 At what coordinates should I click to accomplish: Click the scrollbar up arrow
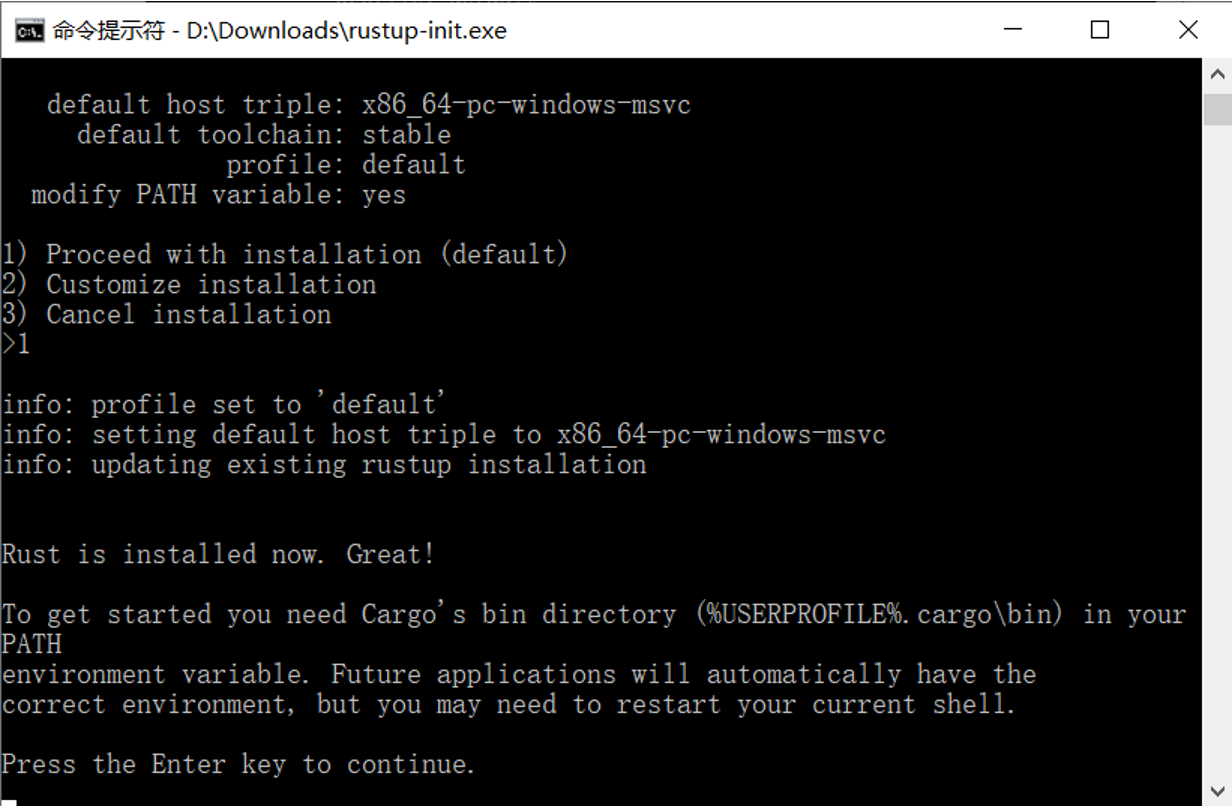(x=1217, y=74)
